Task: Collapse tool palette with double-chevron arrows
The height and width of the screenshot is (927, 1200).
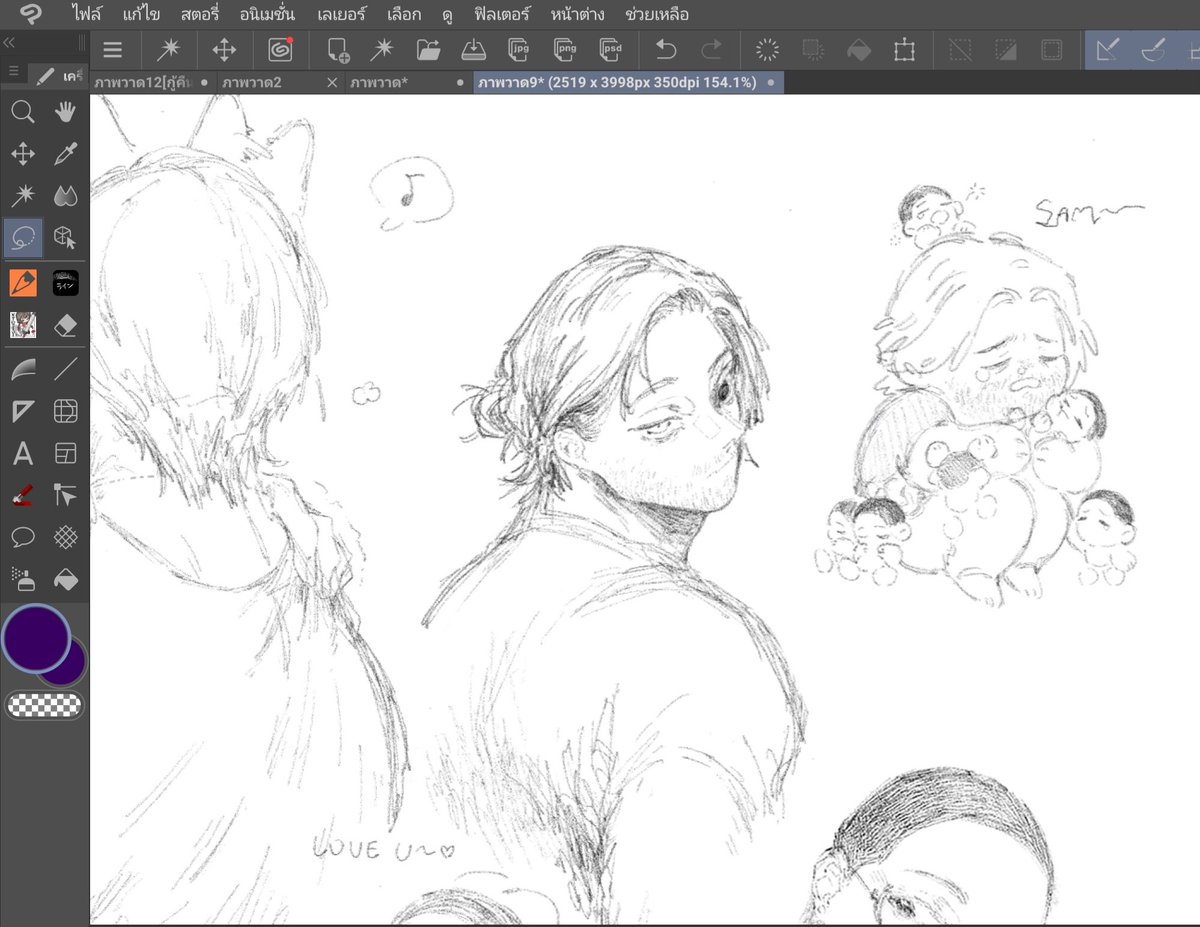Action: 8,43
